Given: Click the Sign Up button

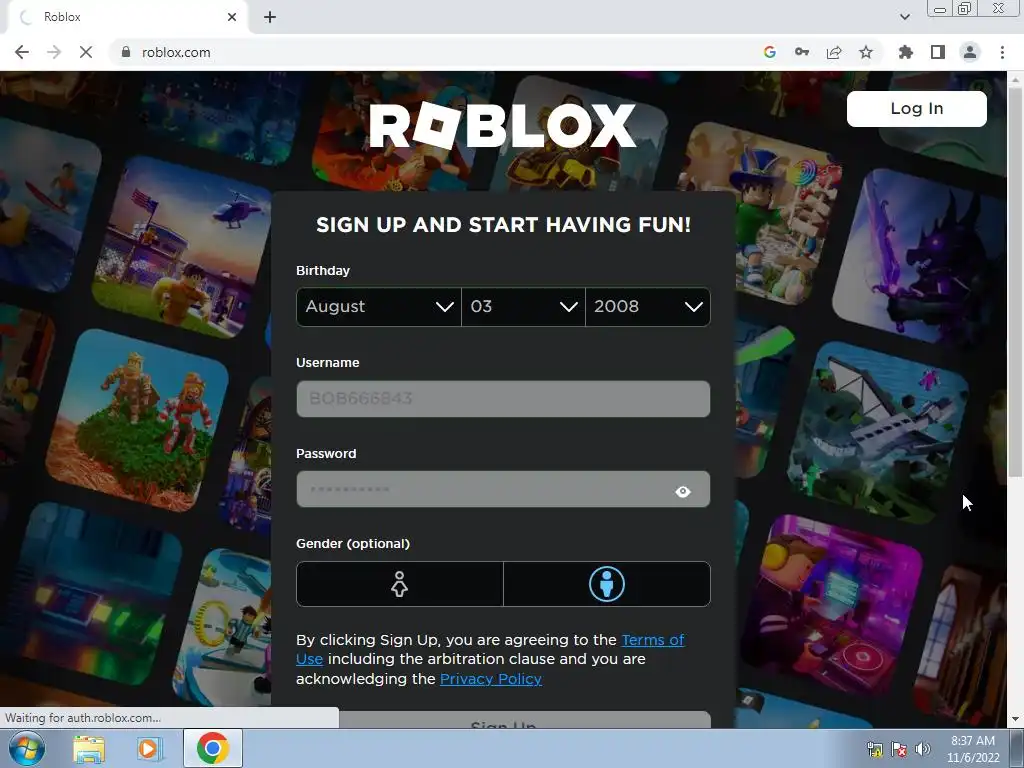Looking at the screenshot, I should click(x=503, y=720).
